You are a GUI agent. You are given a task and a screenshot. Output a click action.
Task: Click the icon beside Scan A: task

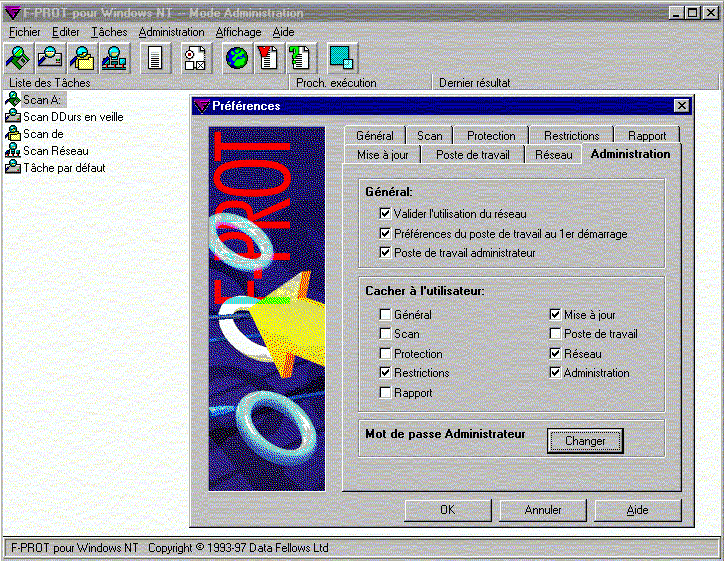pos(13,99)
